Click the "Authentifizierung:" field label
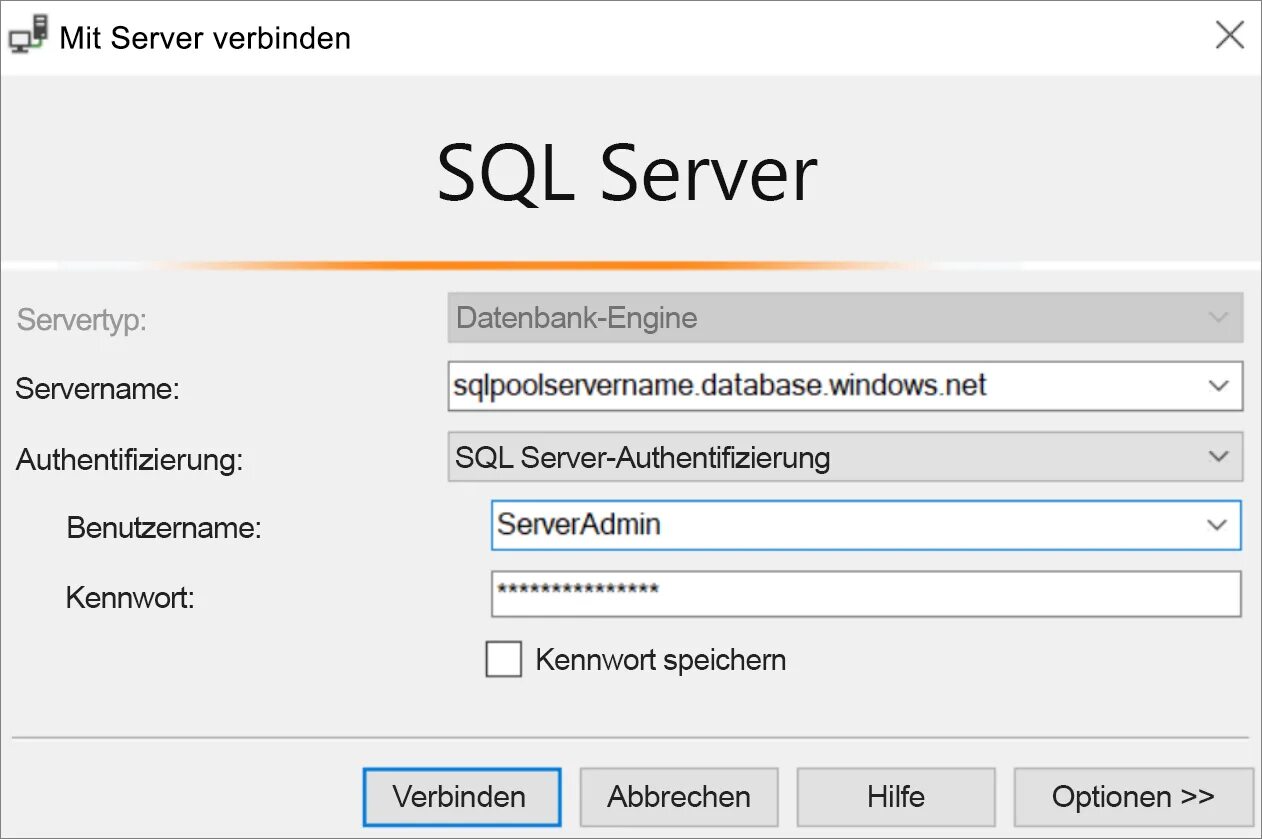This screenshot has width=1262, height=839. [x=129, y=460]
